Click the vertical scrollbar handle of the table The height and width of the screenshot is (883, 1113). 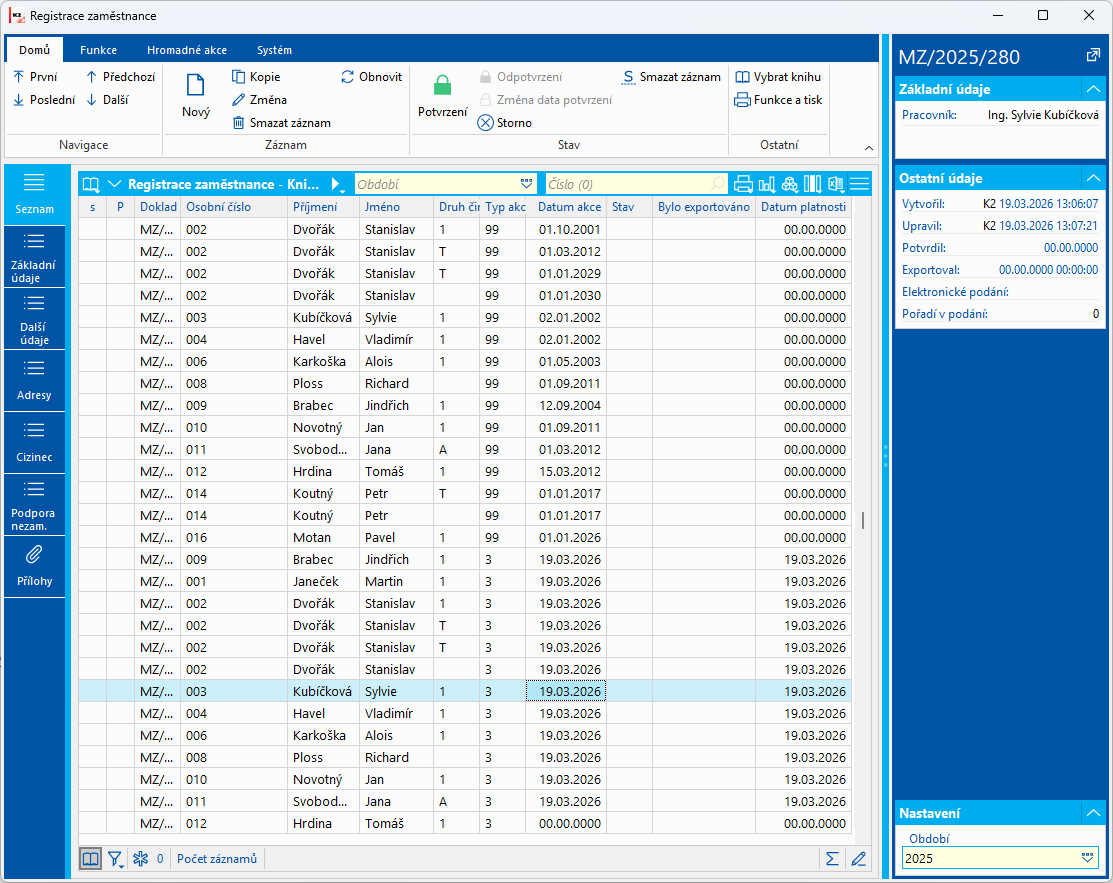tap(862, 520)
